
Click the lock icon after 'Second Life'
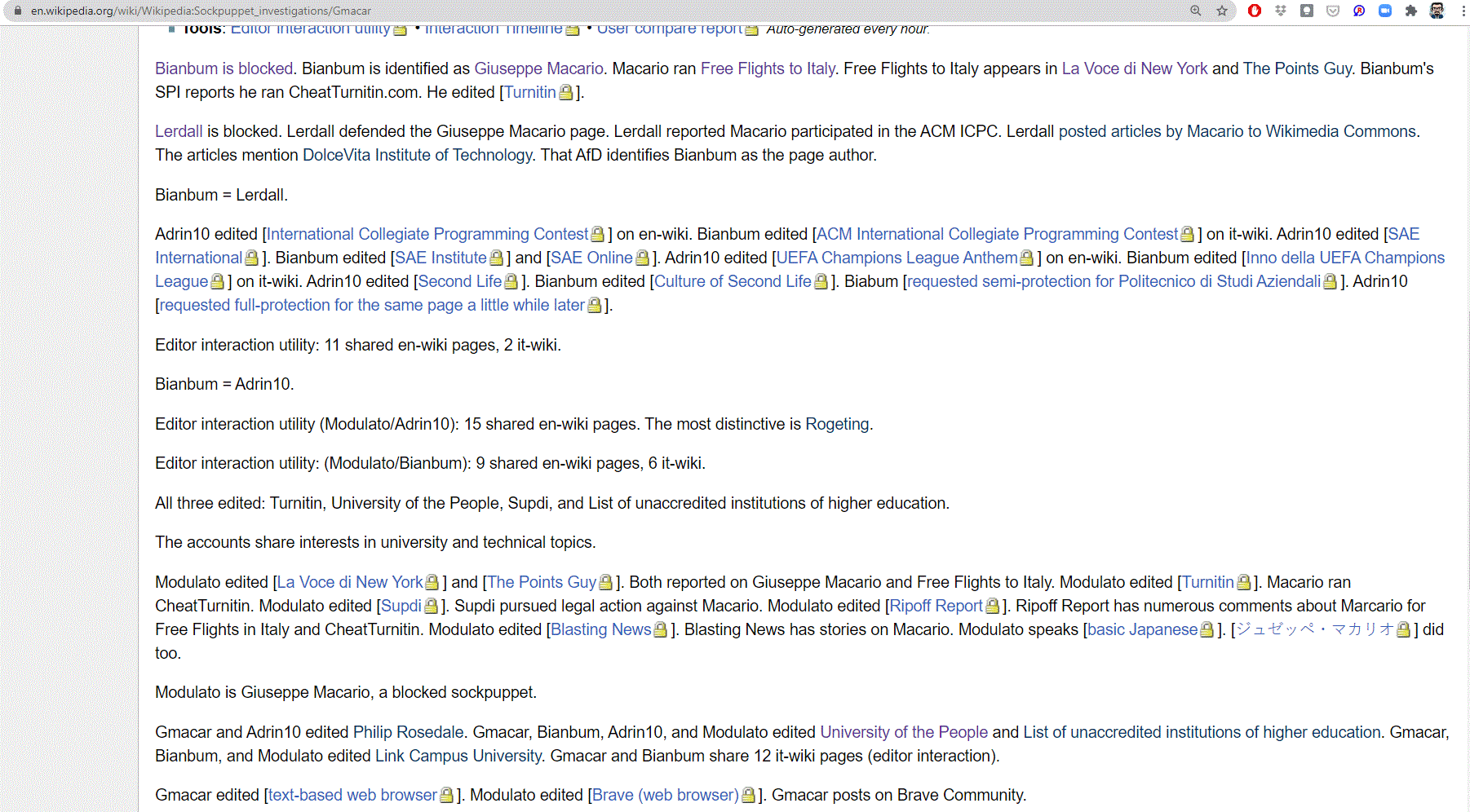511,282
